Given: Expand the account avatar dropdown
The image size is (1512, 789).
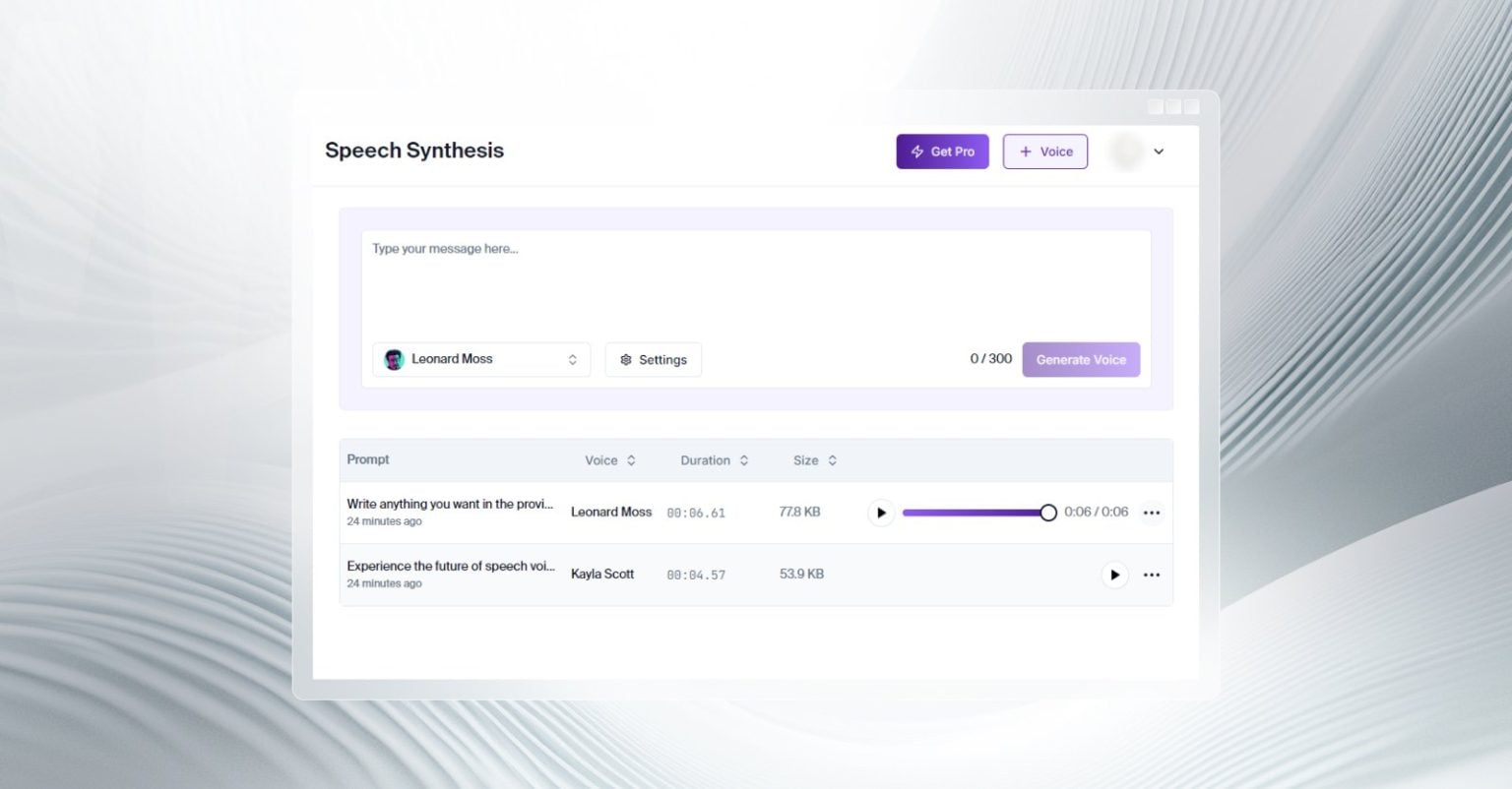Looking at the screenshot, I should point(1159,152).
